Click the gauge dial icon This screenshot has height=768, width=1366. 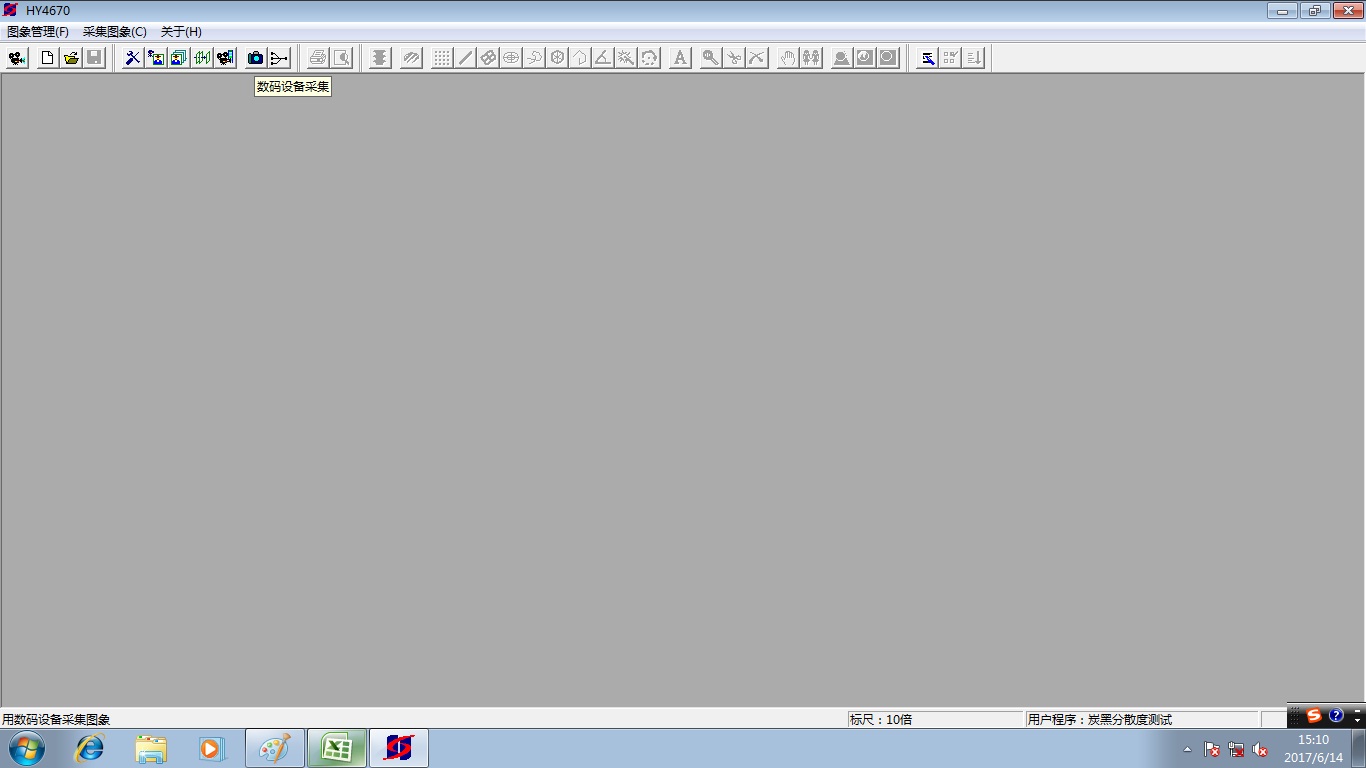coord(865,58)
